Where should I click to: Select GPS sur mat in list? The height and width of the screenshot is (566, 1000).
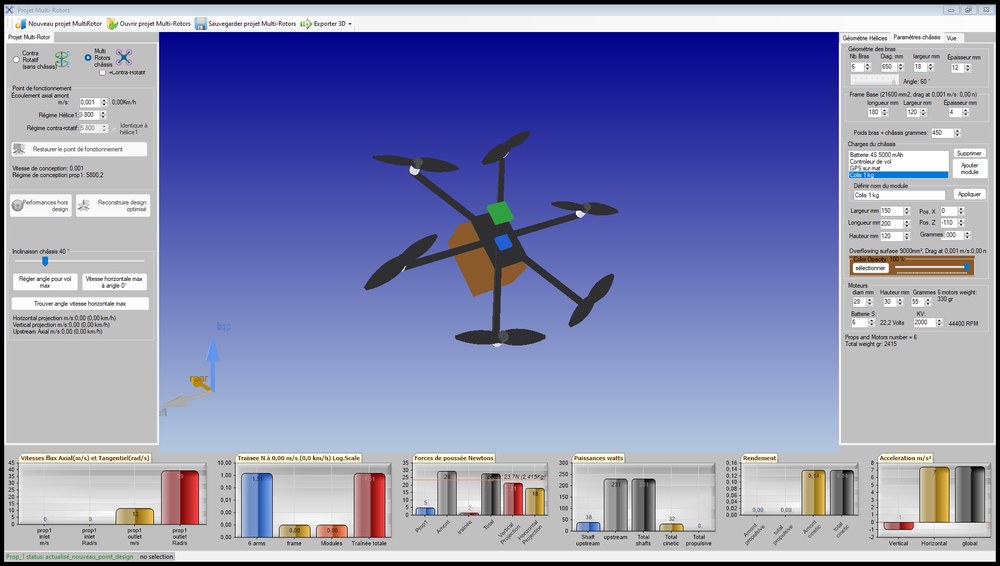click(x=898, y=168)
